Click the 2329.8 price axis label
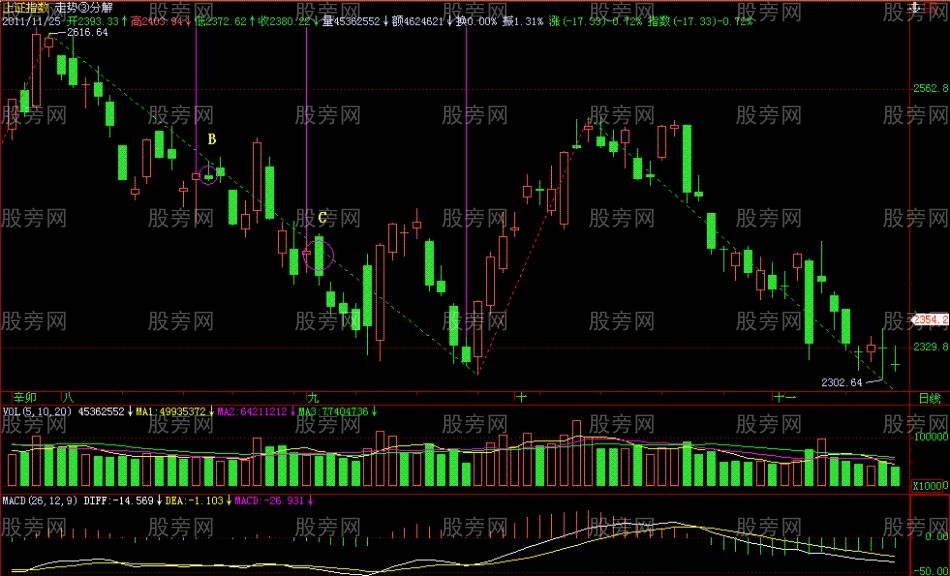This screenshot has height=576, width=950. (931, 348)
